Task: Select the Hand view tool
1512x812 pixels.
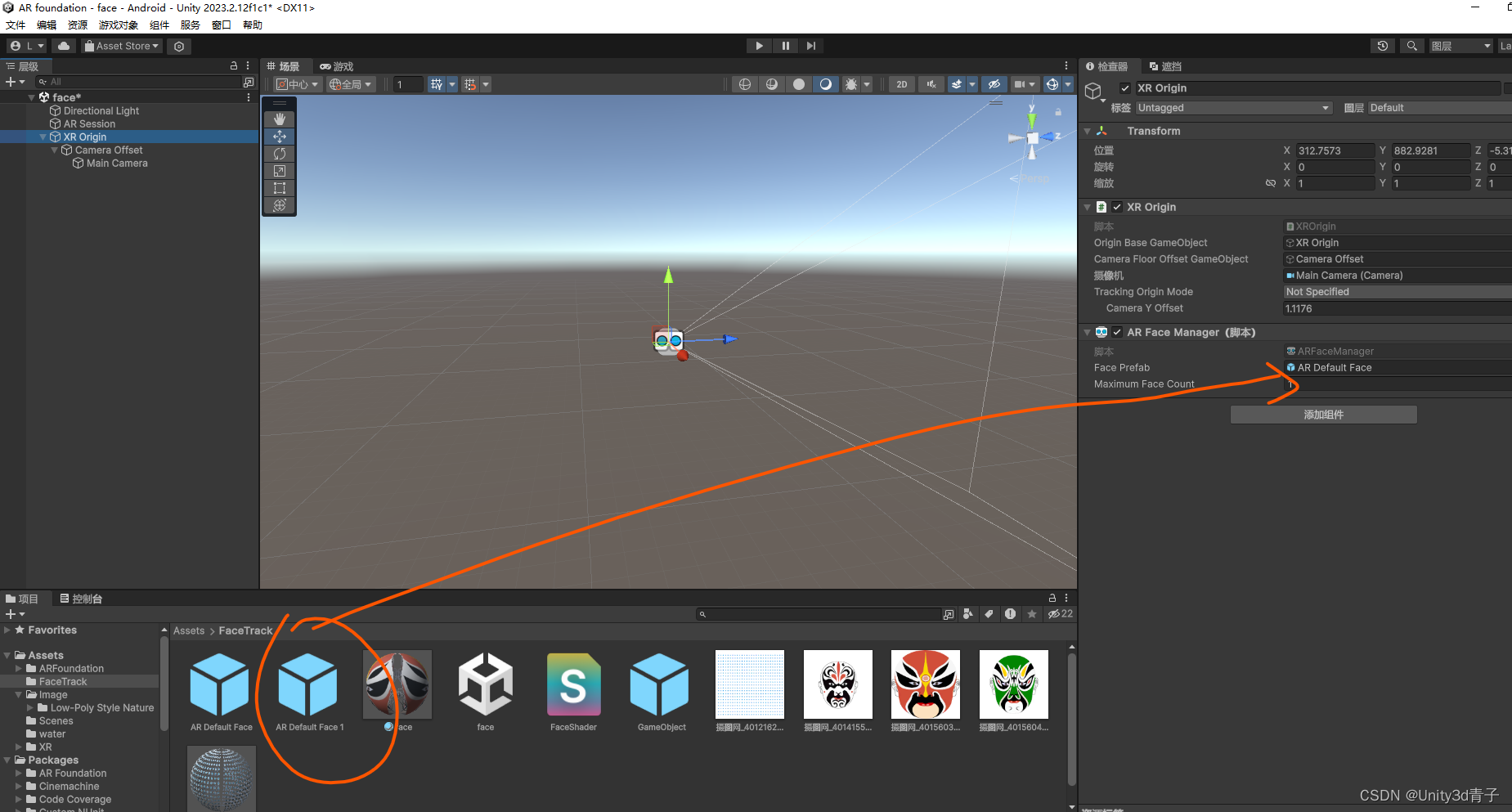Action: tap(280, 119)
